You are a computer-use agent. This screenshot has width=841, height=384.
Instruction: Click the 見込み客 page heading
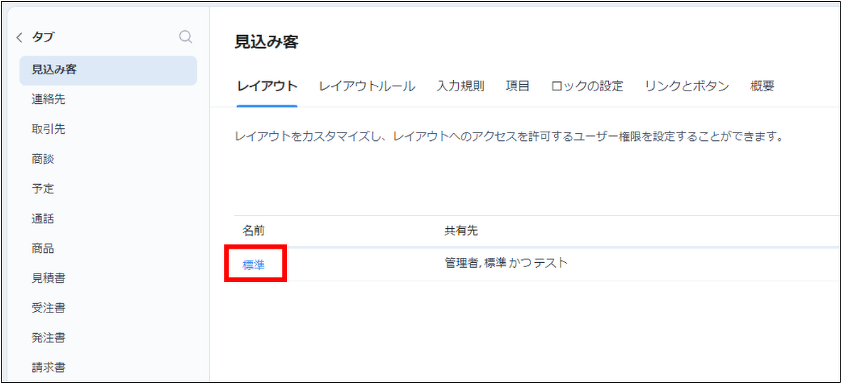(267, 42)
